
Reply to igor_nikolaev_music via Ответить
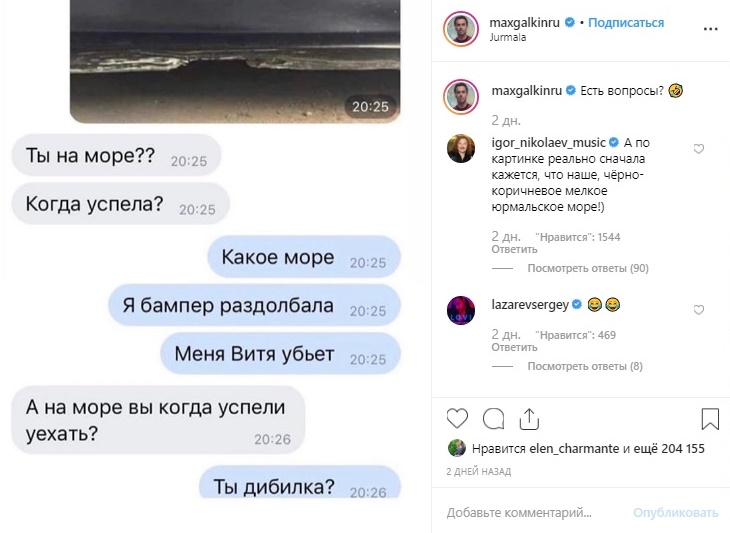pos(514,250)
